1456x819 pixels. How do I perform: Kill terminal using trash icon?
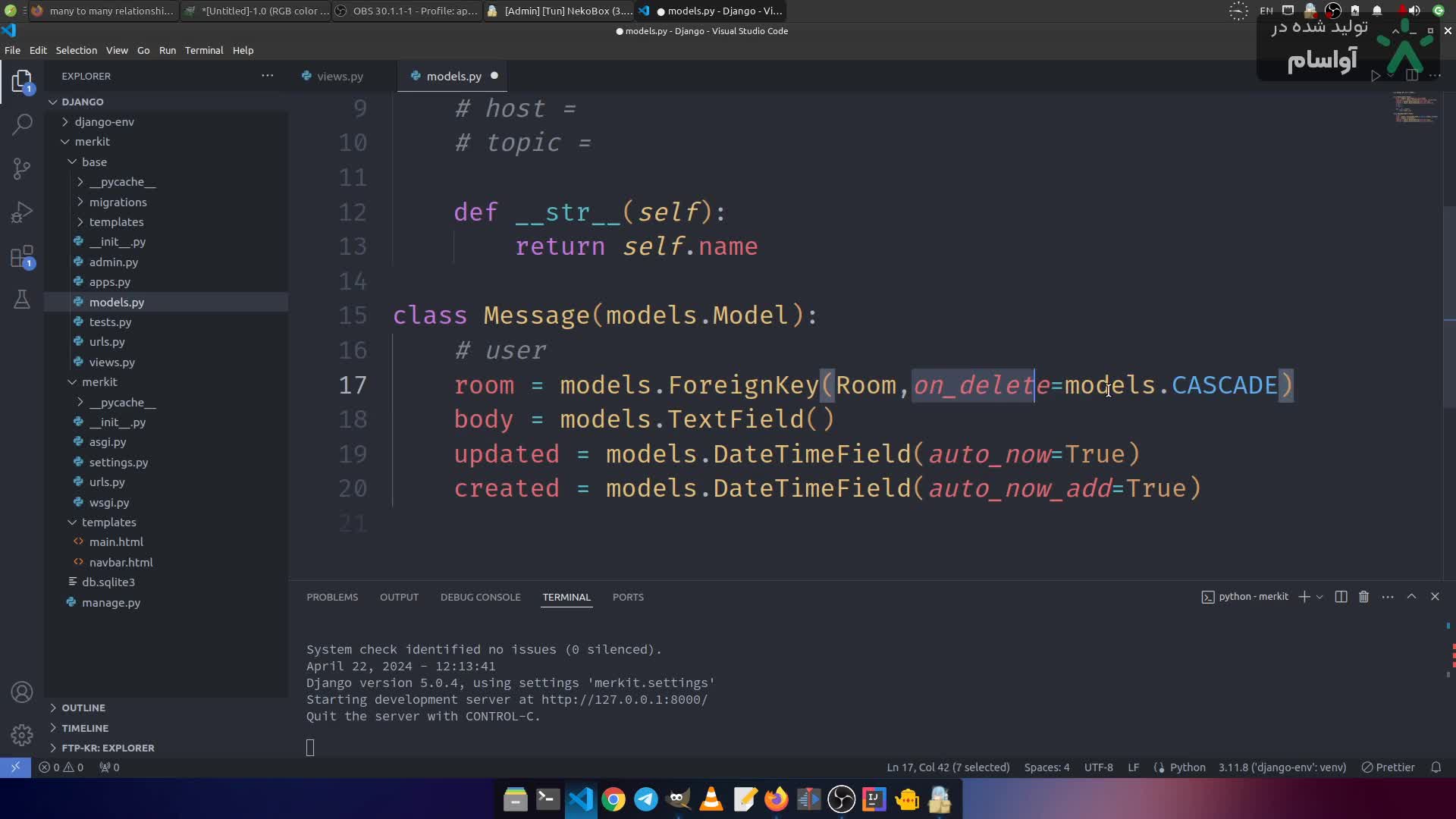pyautogui.click(x=1363, y=597)
